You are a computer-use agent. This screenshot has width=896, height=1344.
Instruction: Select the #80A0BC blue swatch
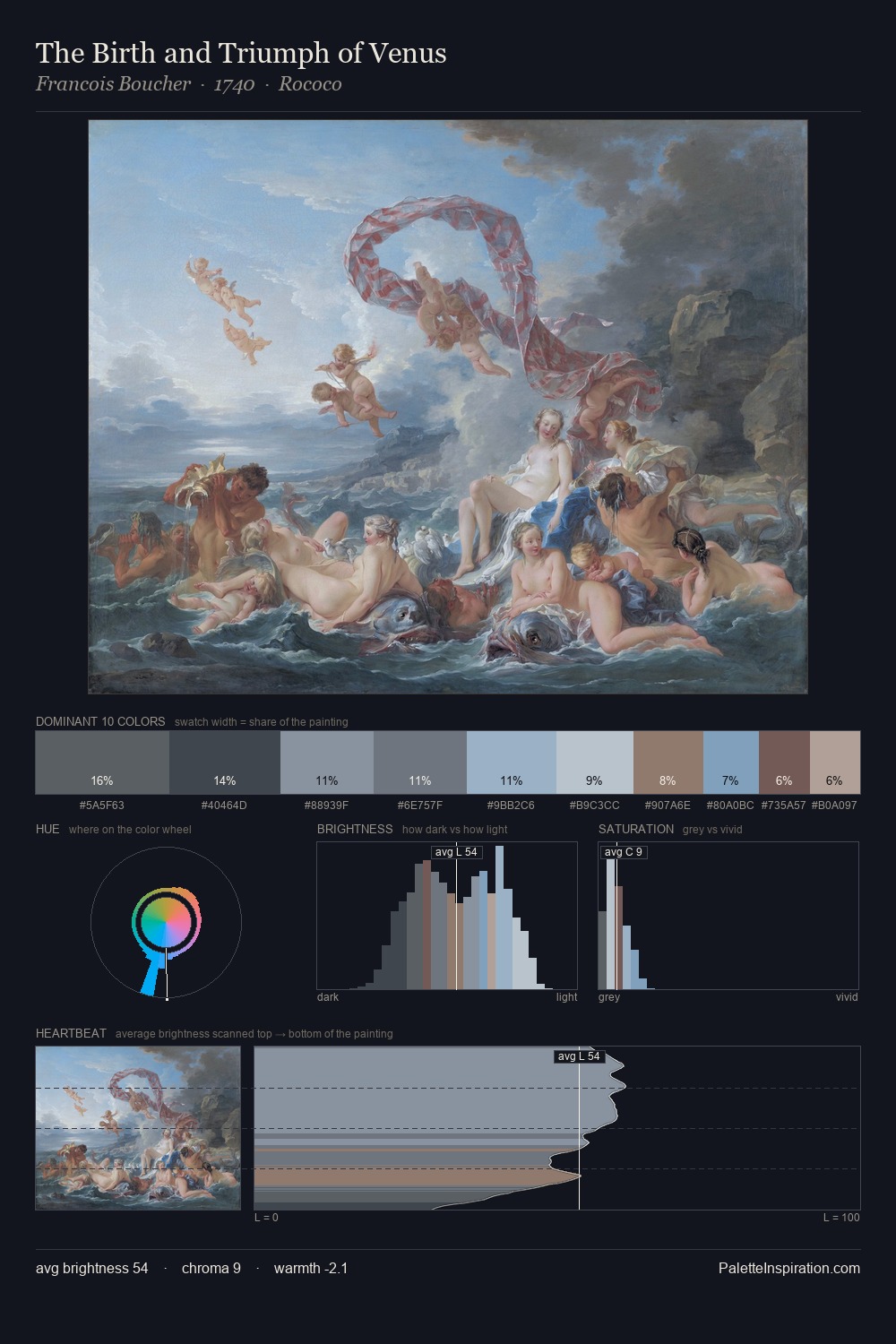(731, 762)
